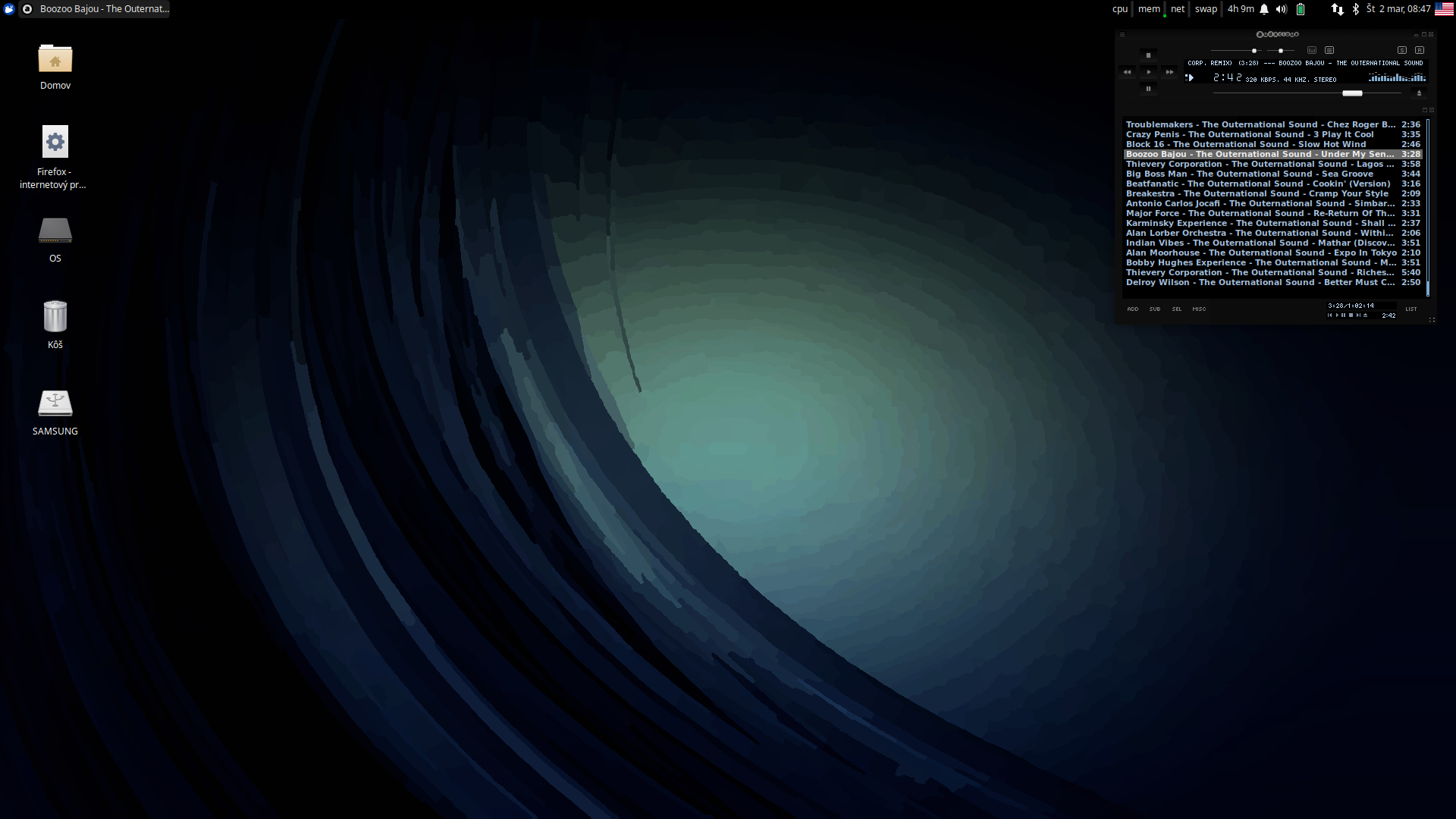The height and width of the screenshot is (819, 1456).
Task: Open the ADD playlist menu
Action: coord(1133,309)
